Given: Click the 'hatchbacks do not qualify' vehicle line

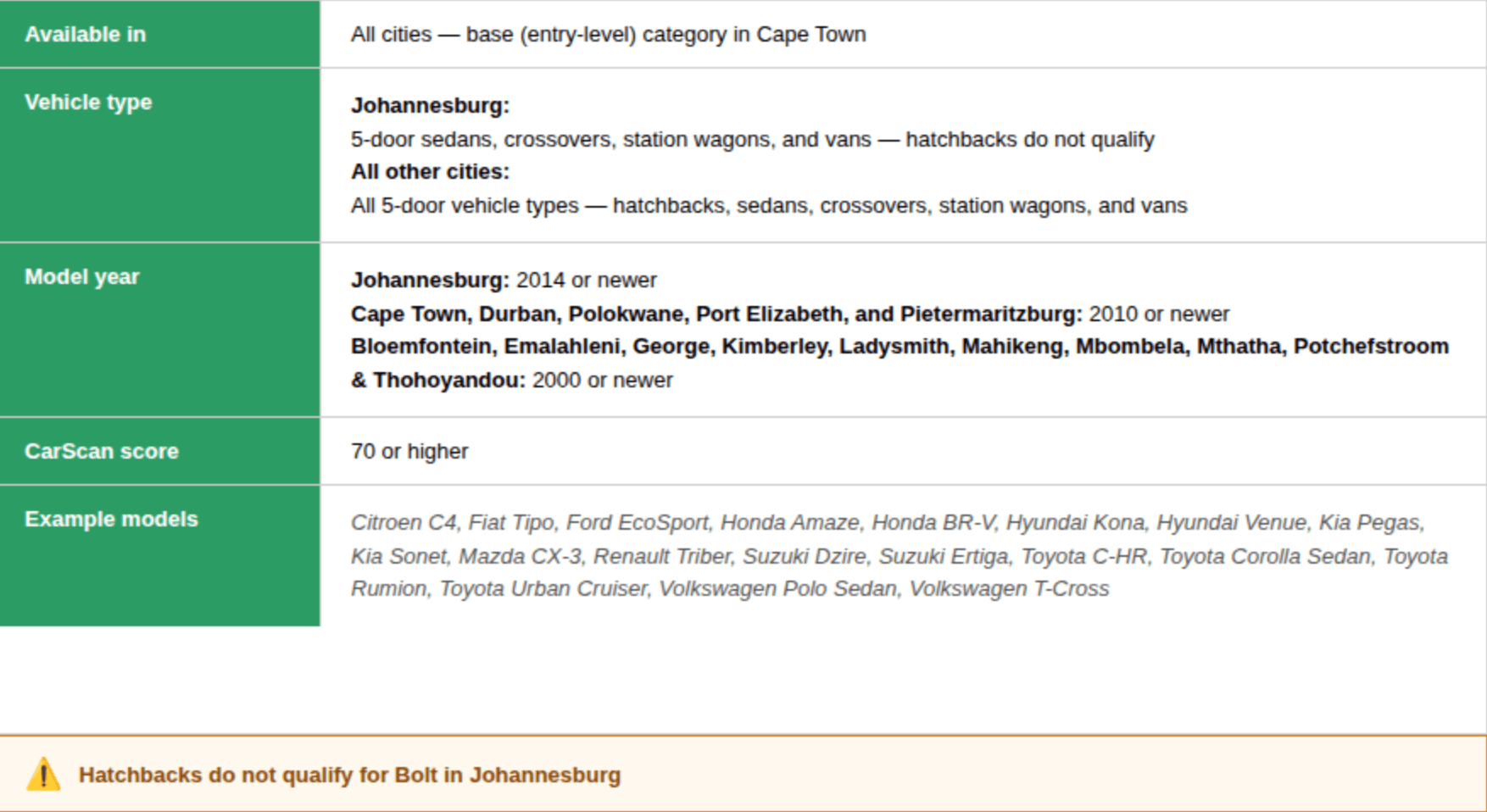Looking at the screenshot, I should (x=752, y=139).
